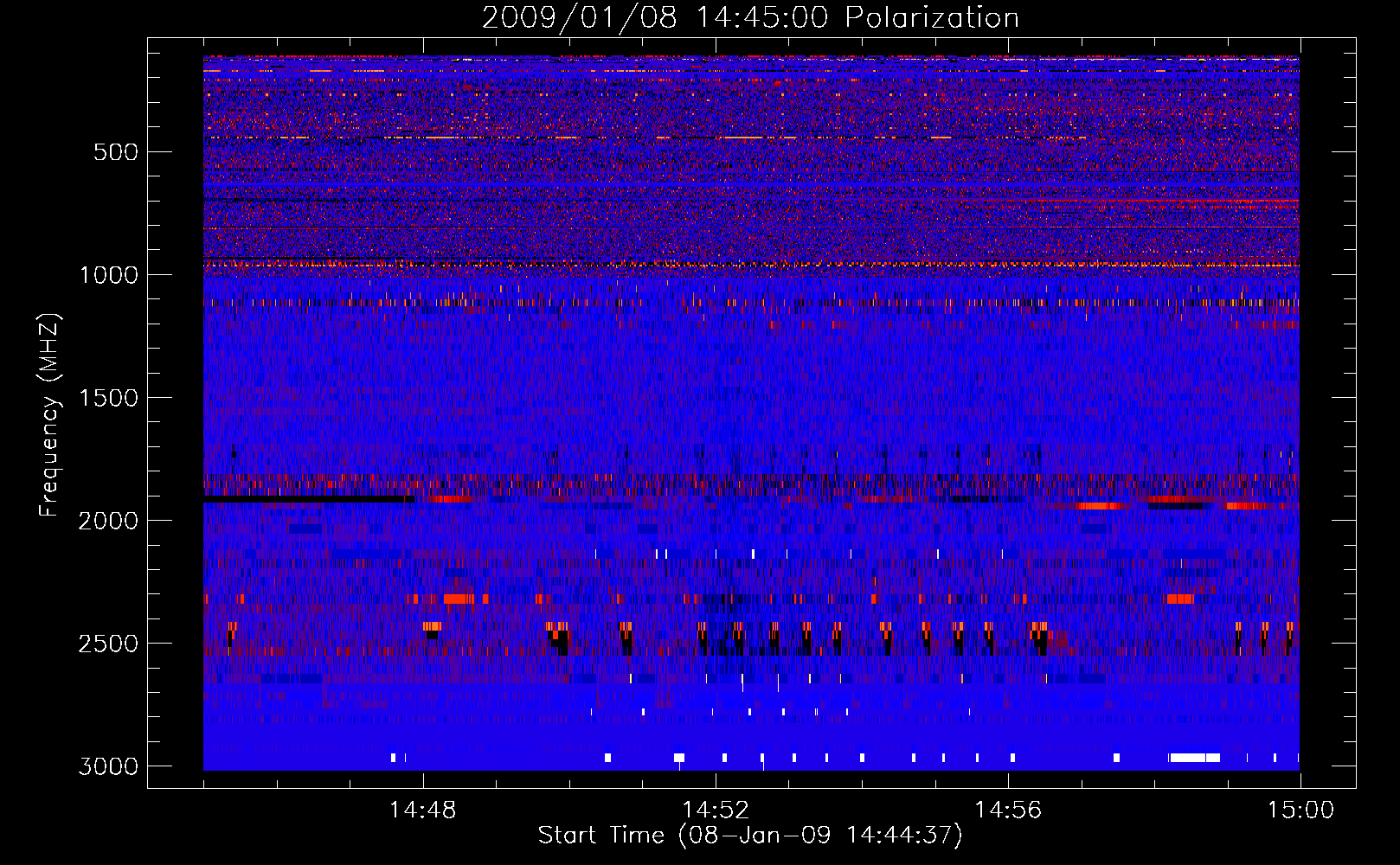Screen dimensions: 1400x865
Task: Click the 14:56 time tick label
Action: click(1008, 811)
